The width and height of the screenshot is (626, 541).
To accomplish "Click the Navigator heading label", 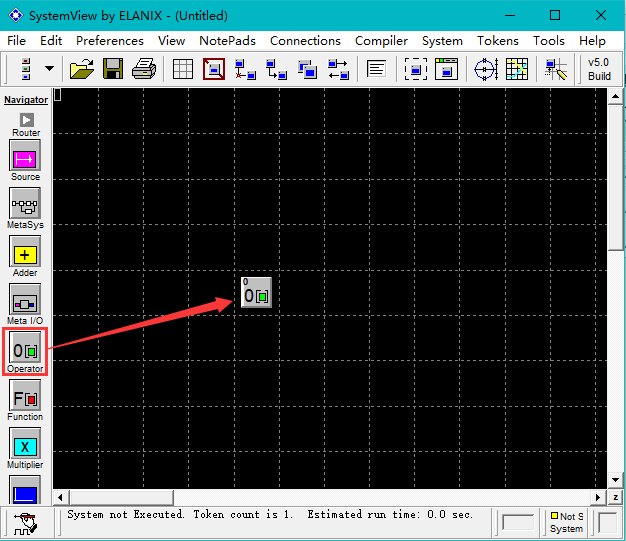I will pyautogui.click(x=26, y=100).
